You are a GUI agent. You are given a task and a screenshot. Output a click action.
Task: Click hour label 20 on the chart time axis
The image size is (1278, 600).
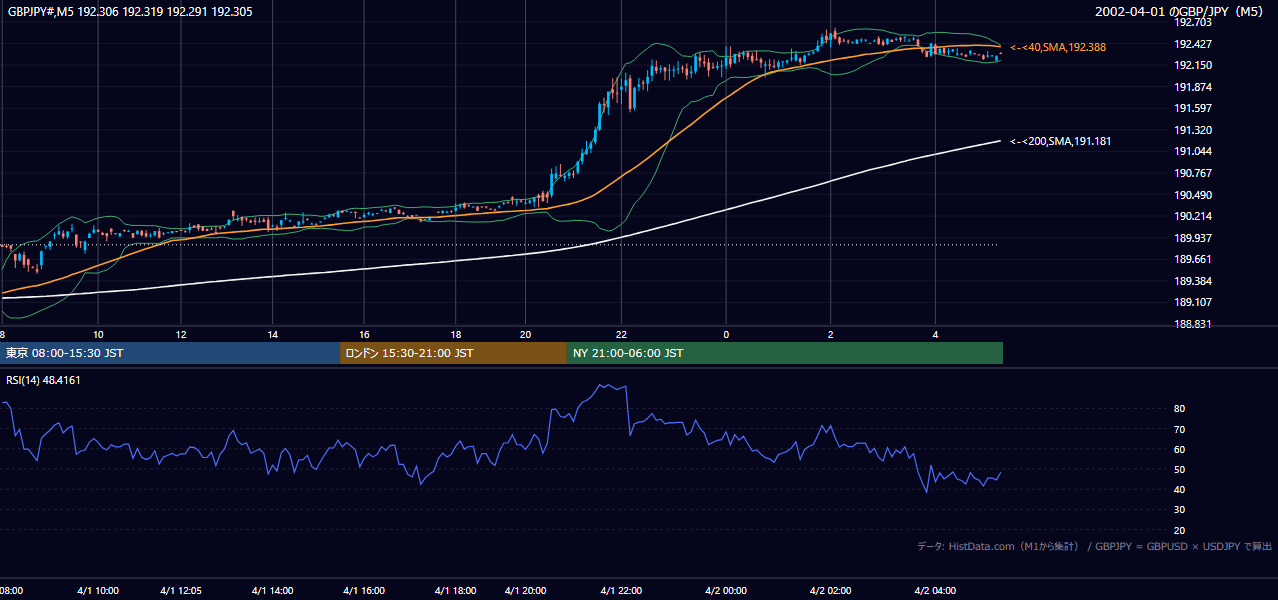click(x=526, y=334)
